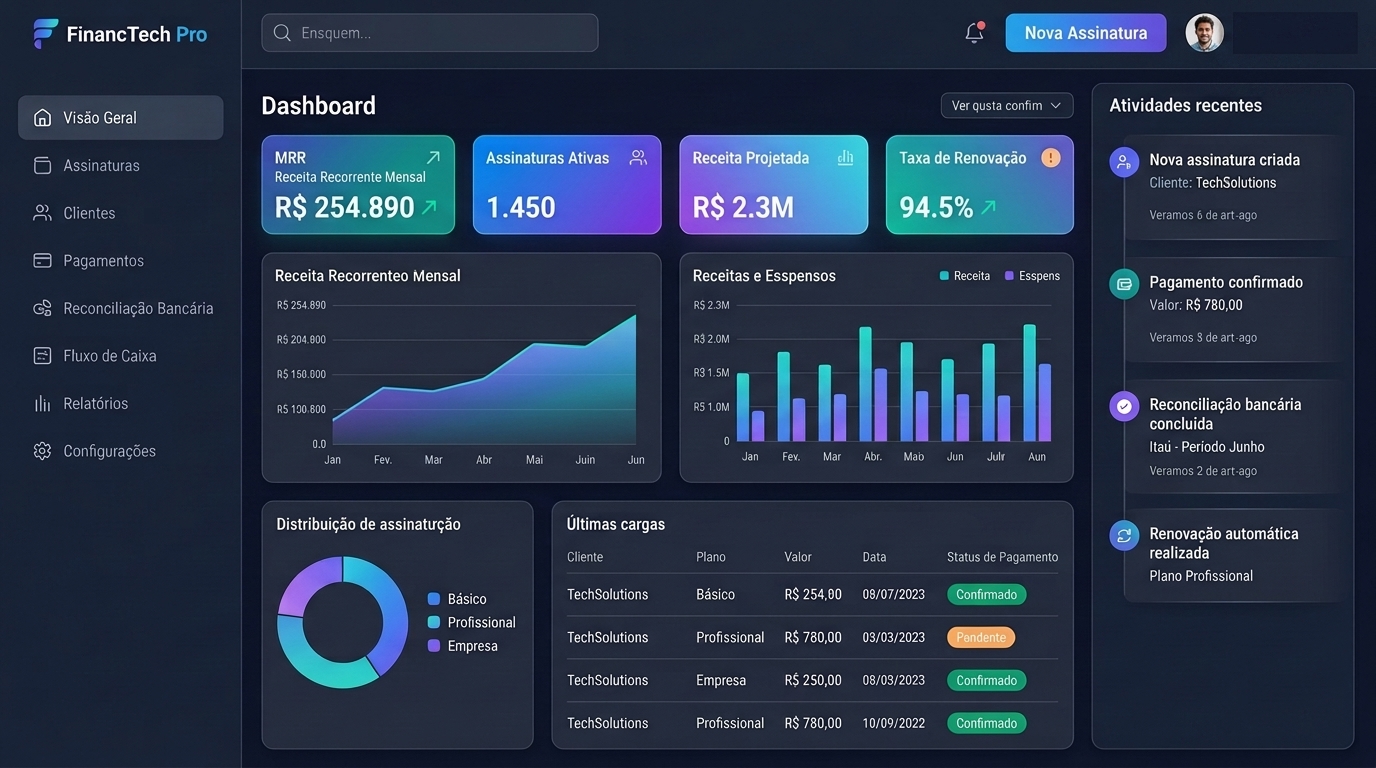Click Plano Profissional in recent activities

click(1201, 576)
